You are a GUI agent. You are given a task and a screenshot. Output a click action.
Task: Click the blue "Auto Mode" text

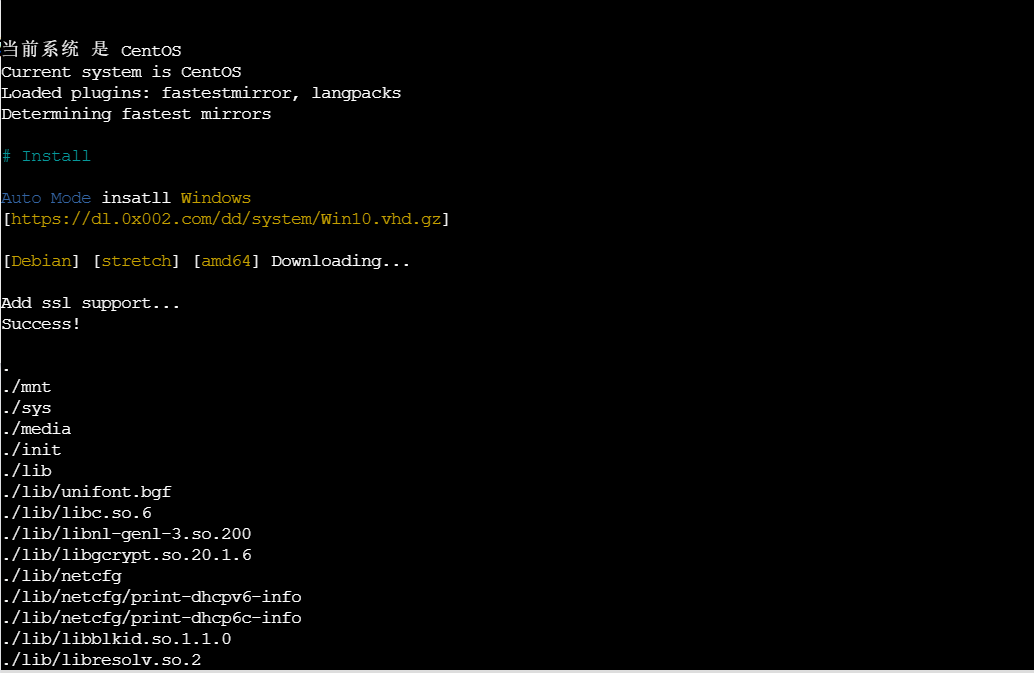coord(46,198)
